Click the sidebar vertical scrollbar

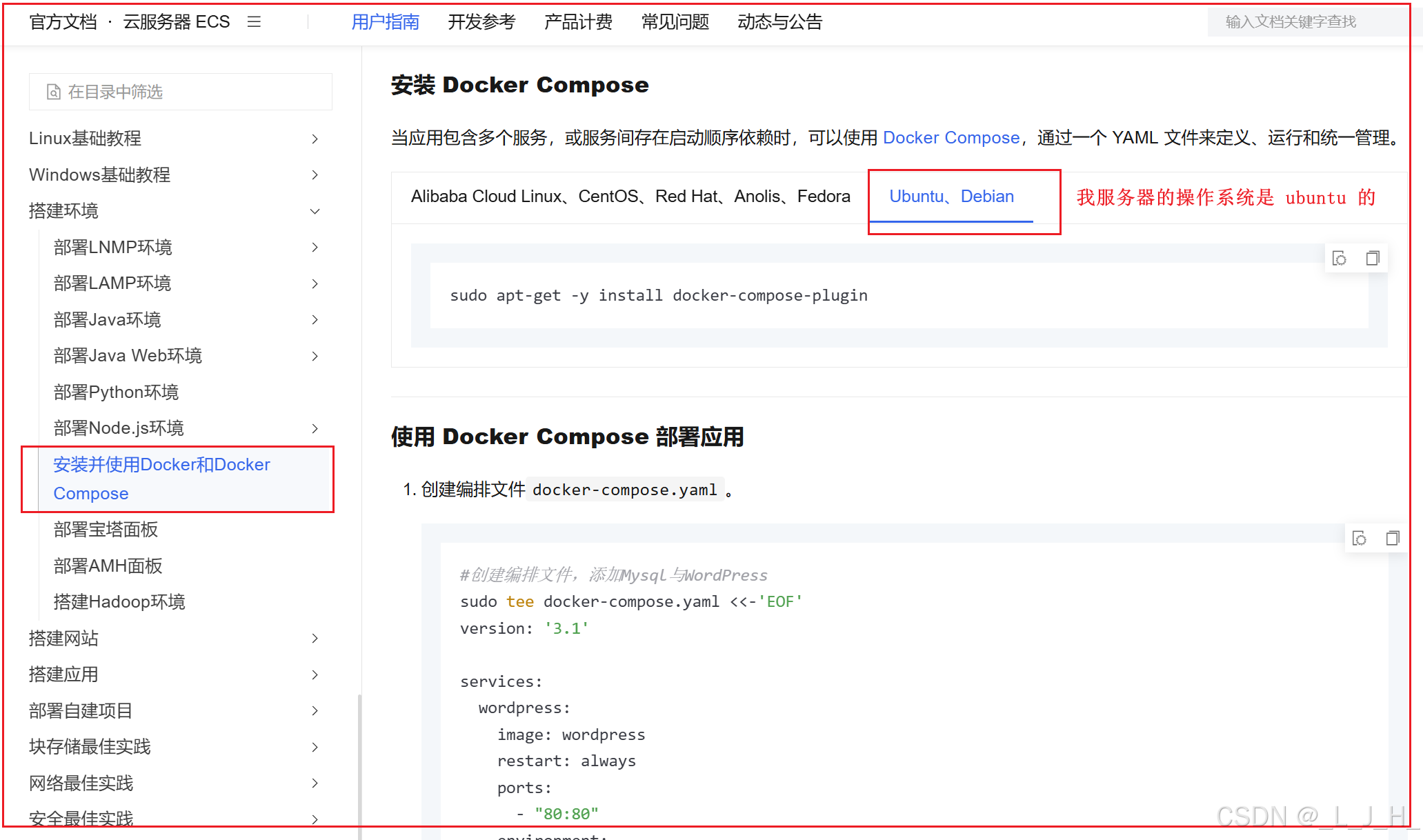[x=359, y=759]
